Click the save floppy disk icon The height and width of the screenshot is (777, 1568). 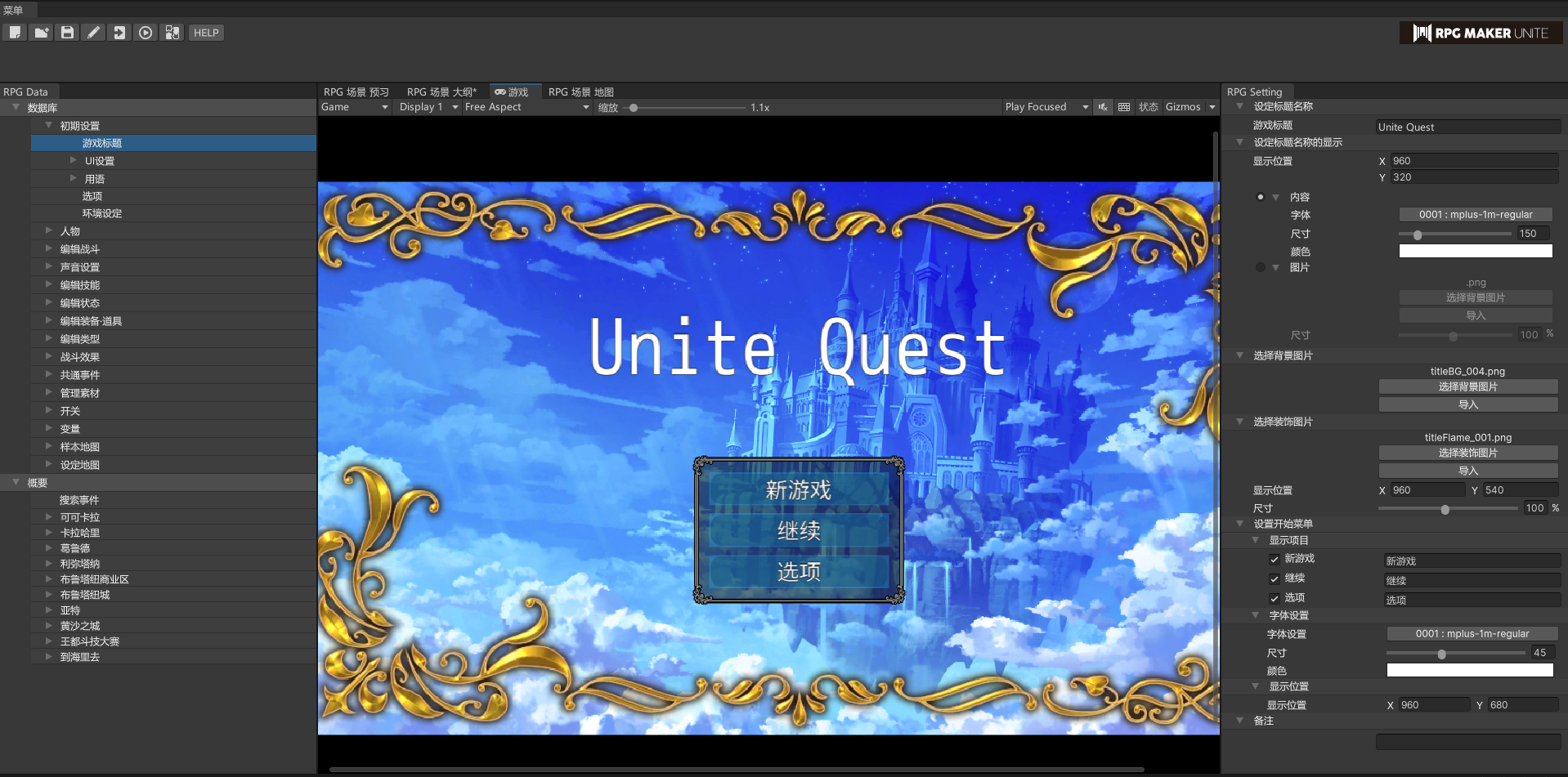(x=67, y=33)
